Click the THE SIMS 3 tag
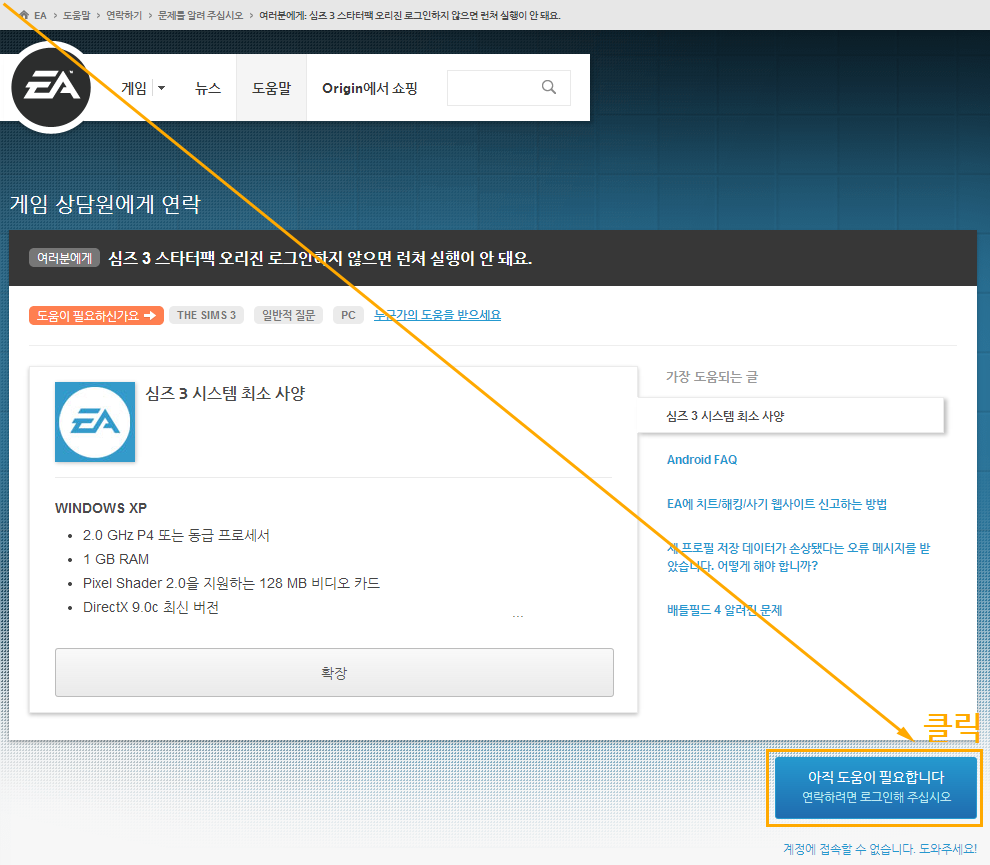Screen dimensions: 990x865 click(x=206, y=315)
